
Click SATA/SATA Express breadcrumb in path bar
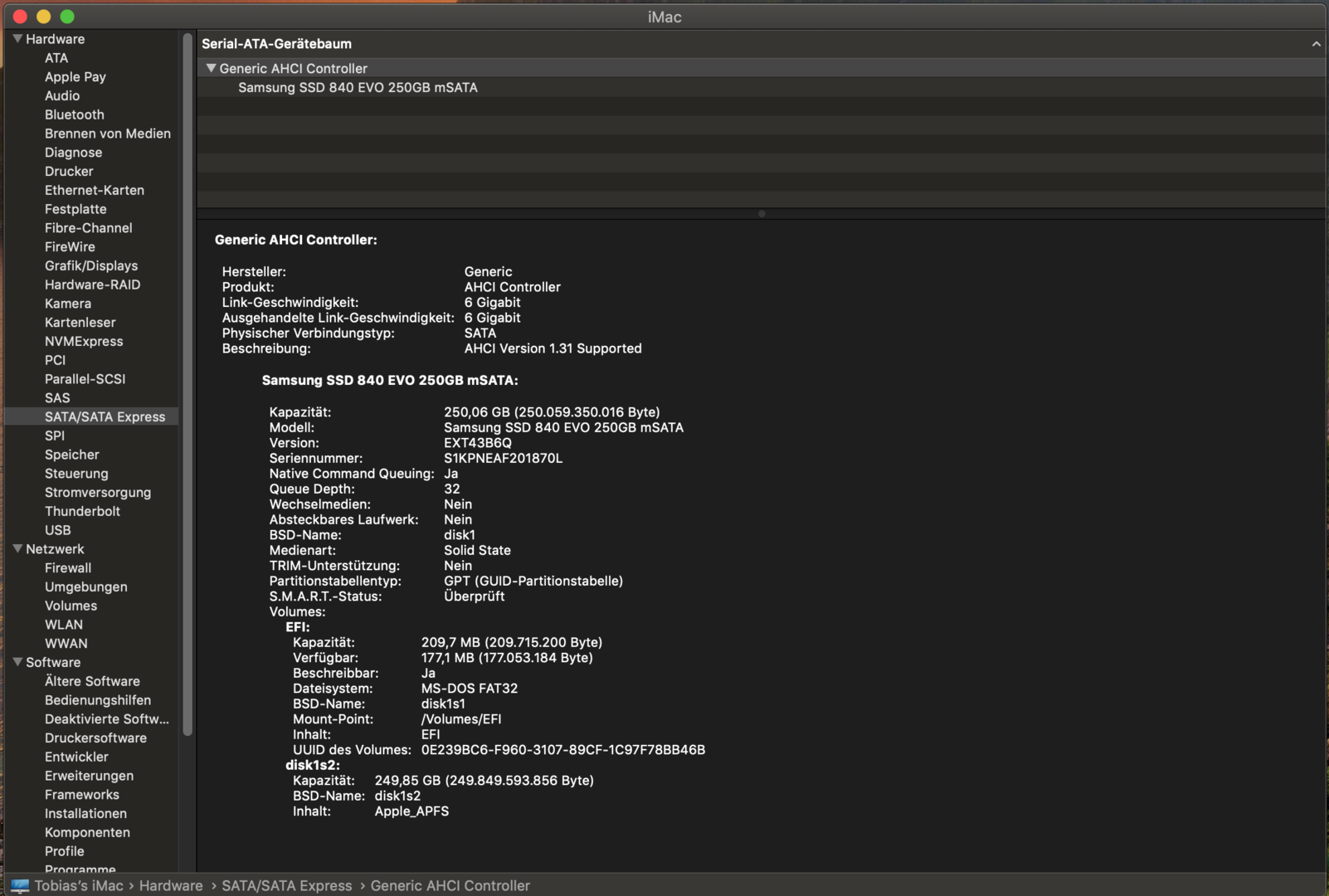(287, 886)
